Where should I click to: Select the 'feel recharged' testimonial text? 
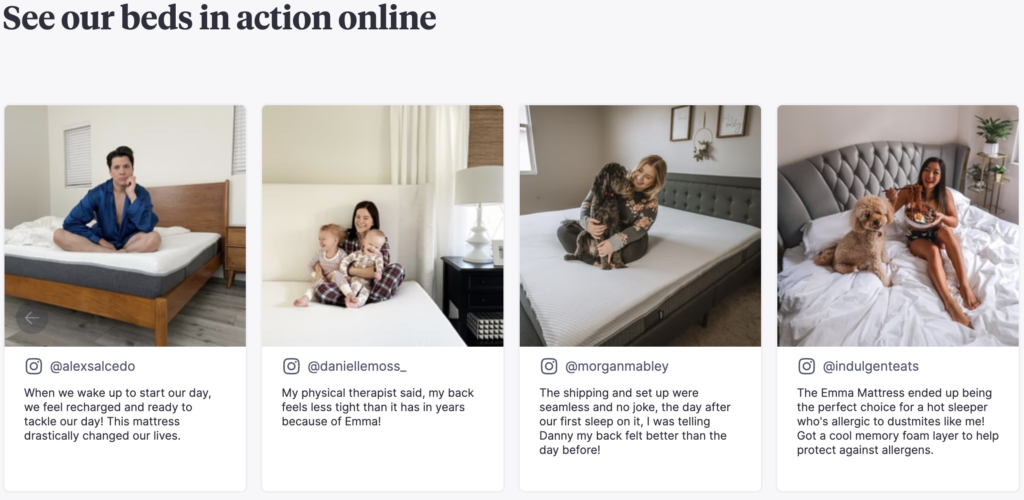pos(118,414)
